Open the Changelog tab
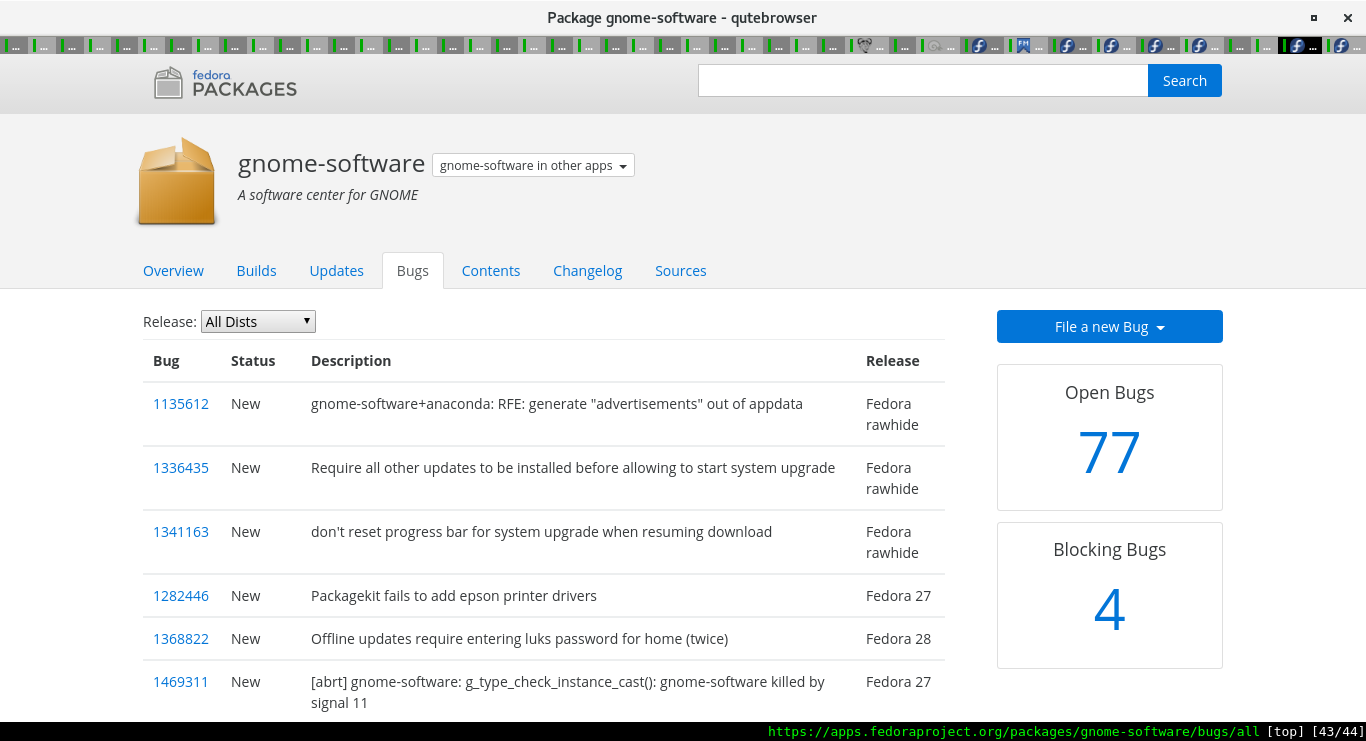Viewport: 1366px width, 741px height. [x=587, y=271]
